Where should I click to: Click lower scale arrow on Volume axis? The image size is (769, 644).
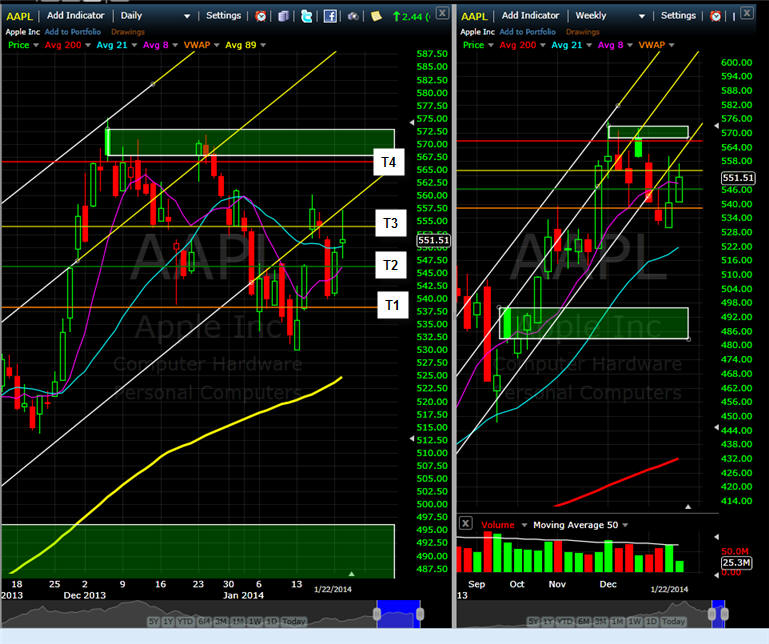coord(717,574)
